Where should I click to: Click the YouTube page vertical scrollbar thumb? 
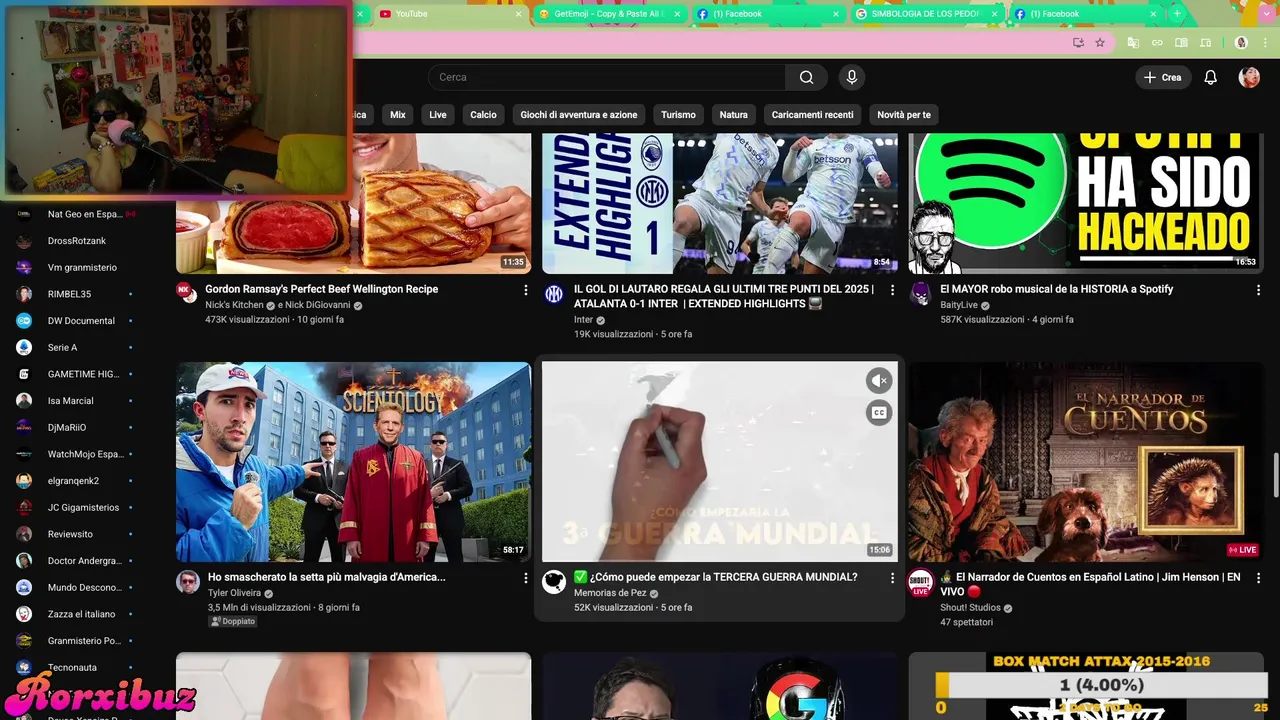[x=1275, y=473]
